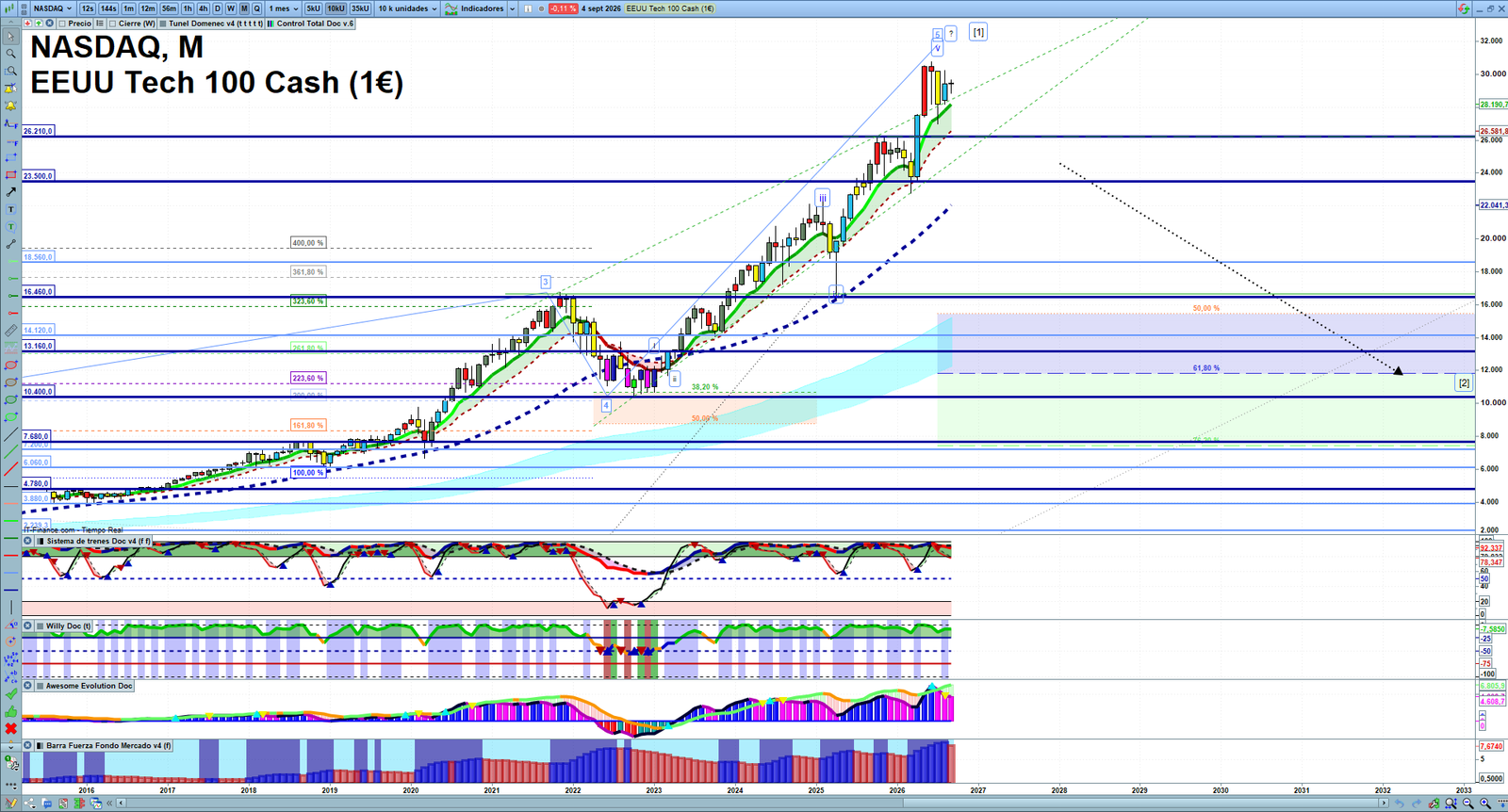Click scrollbar left arrow at bottom
Image resolution: width=1508 pixels, height=812 pixels.
[121, 804]
